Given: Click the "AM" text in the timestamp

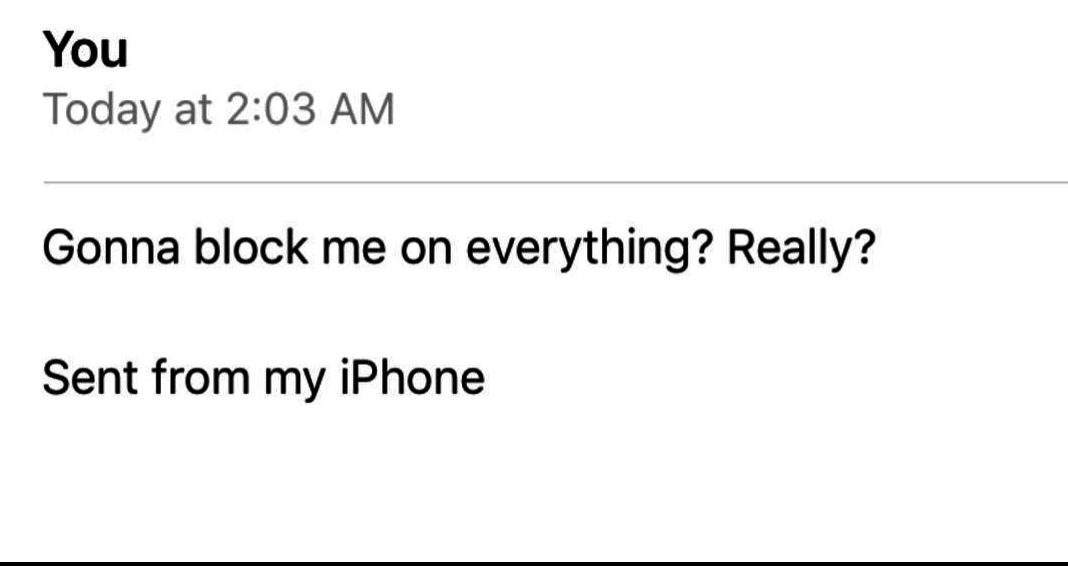Looking at the screenshot, I should (362, 109).
